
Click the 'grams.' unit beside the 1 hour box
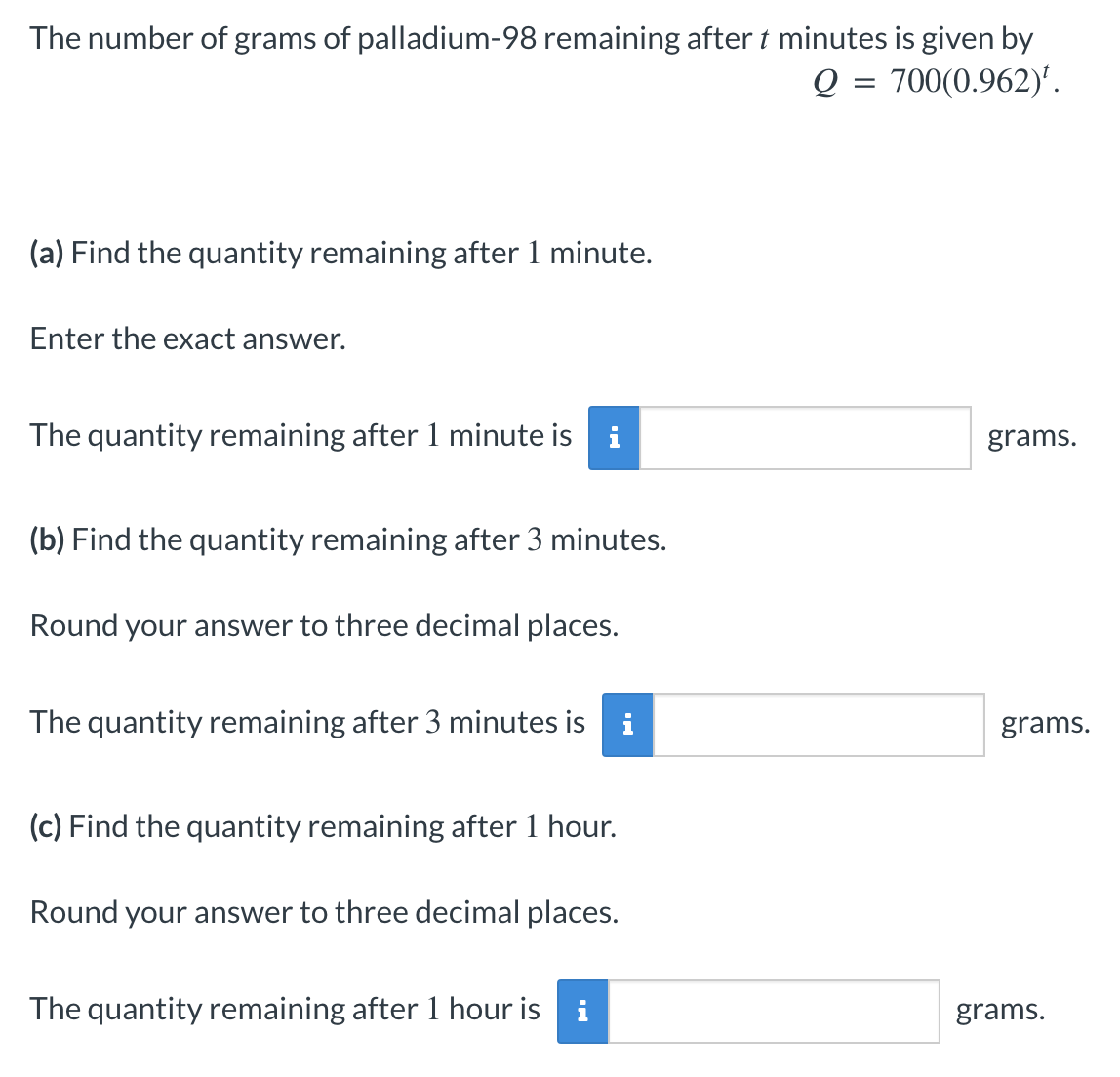[x=1000, y=1010]
